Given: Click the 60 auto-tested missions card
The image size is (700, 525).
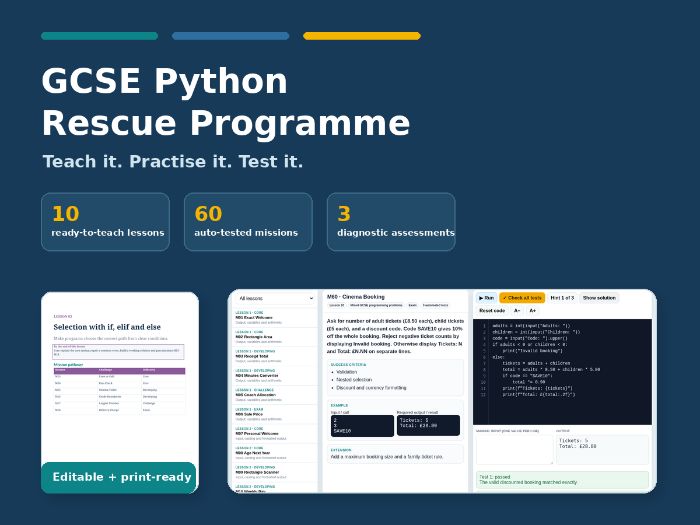Looking at the screenshot, I should 248,222.
